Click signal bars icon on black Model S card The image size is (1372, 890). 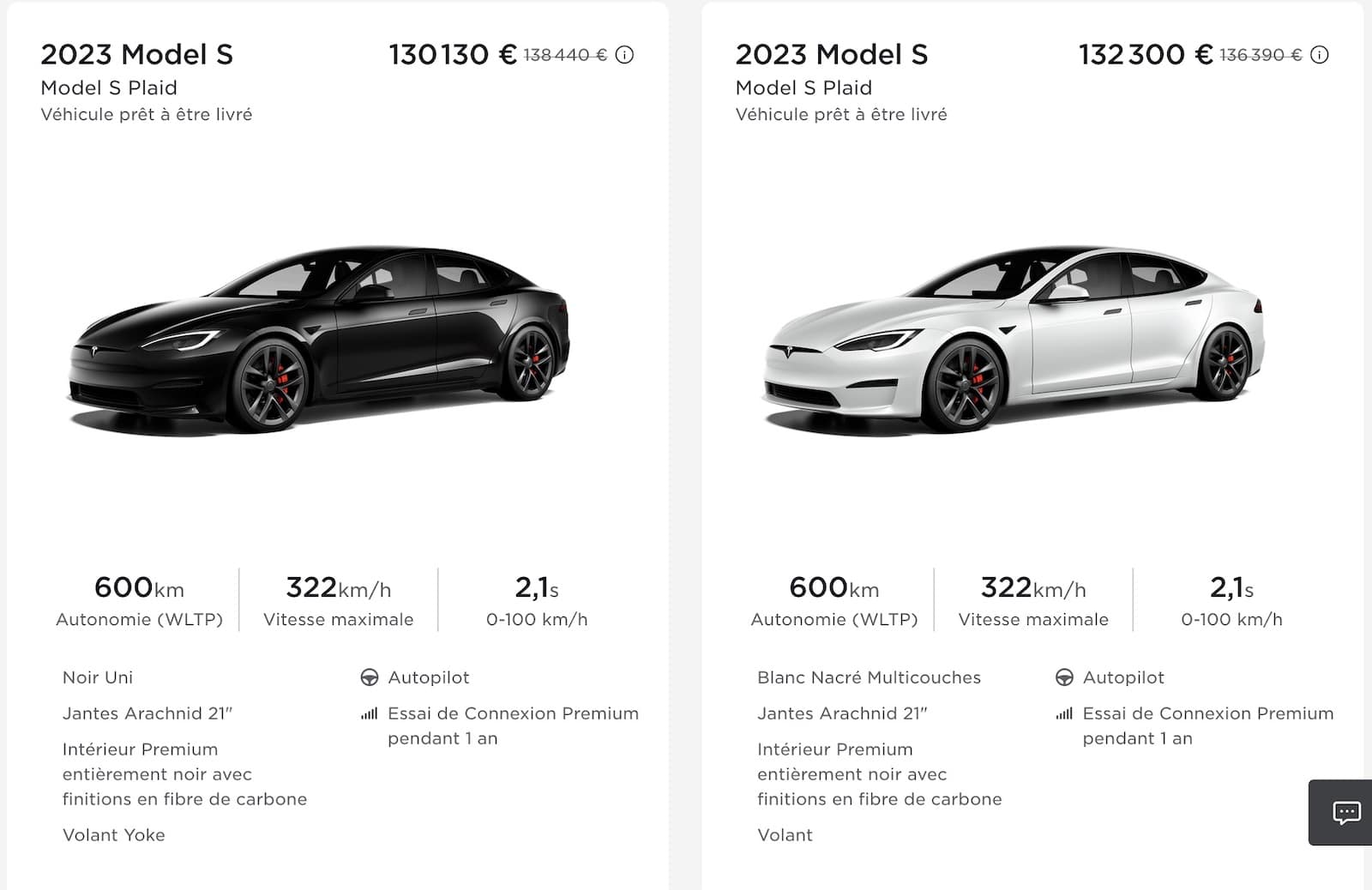click(370, 713)
